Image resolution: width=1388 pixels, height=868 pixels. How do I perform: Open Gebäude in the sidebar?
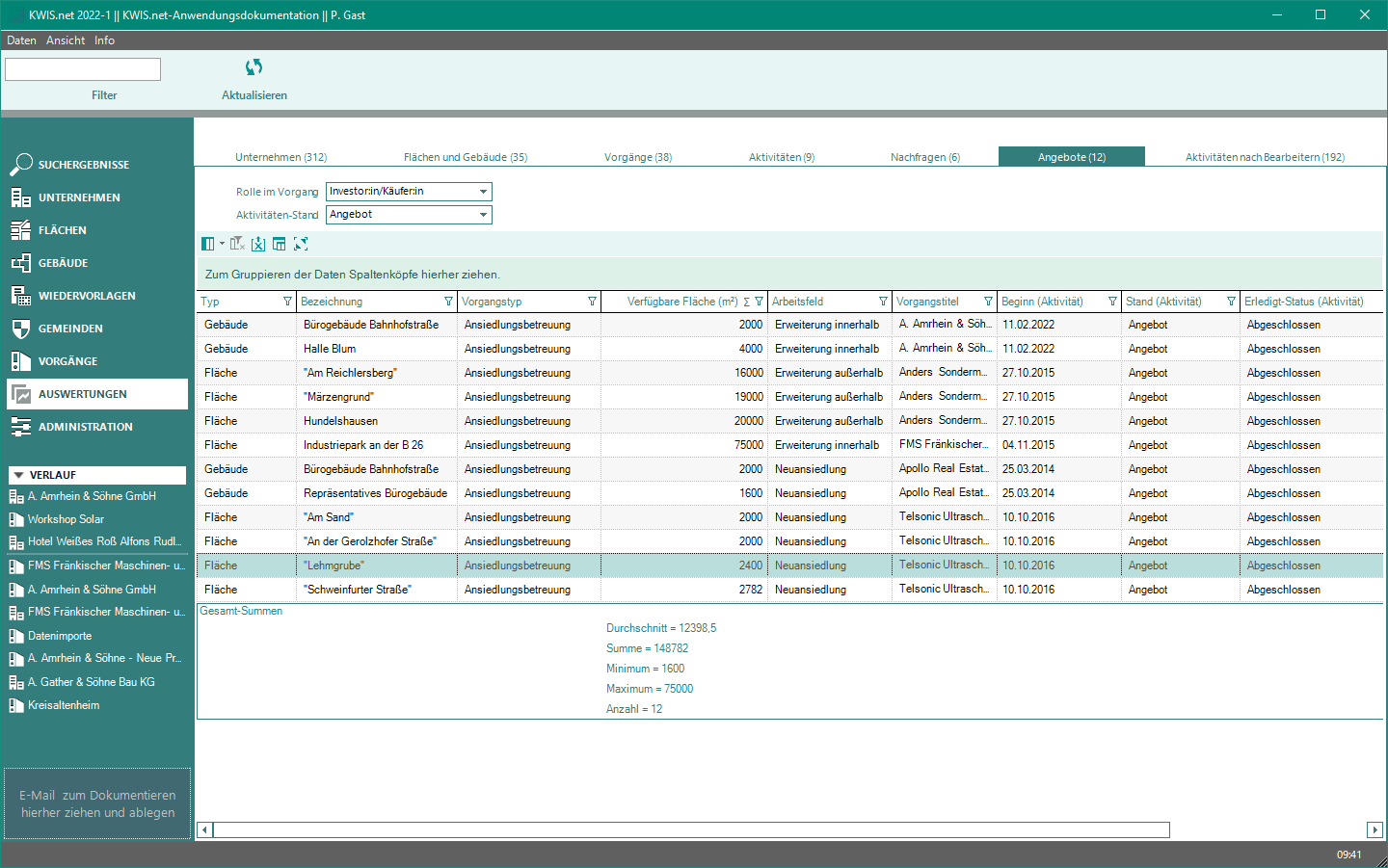pyautogui.click(x=96, y=263)
